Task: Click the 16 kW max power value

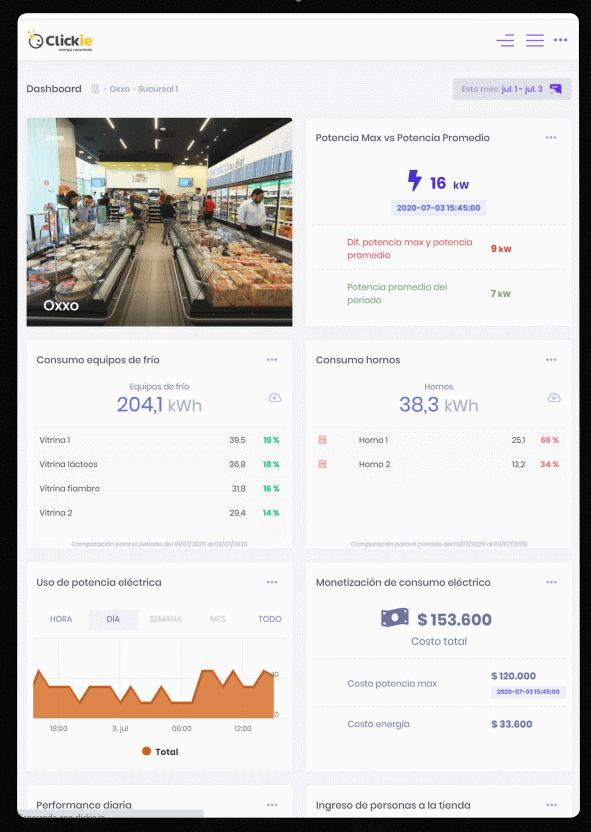Action: coord(449,184)
